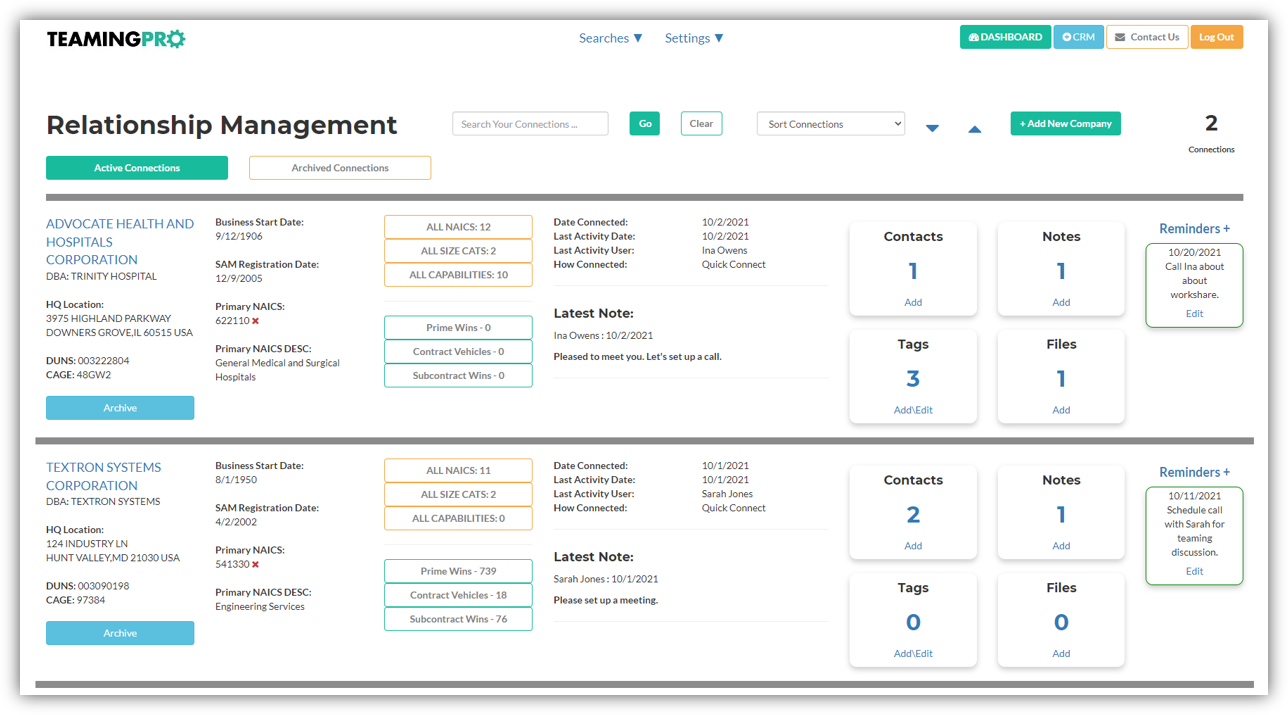Click Add New Company button

pyautogui.click(x=1066, y=124)
